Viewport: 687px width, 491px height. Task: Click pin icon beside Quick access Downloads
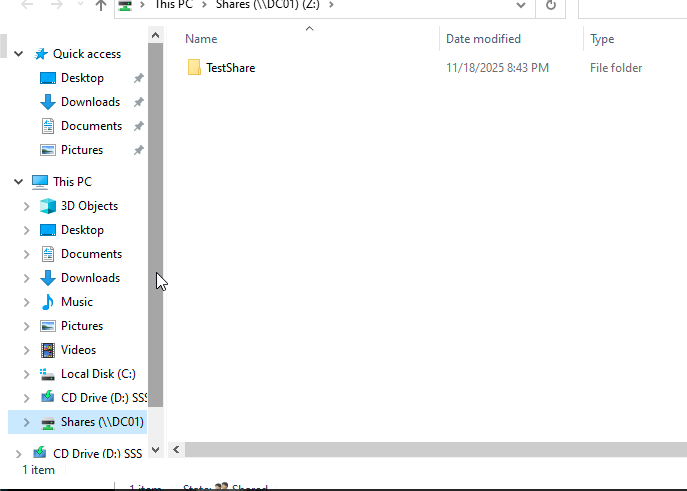point(138,102)
